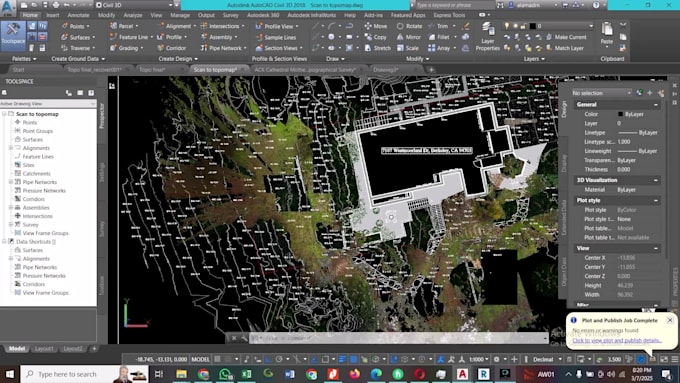This screenshot has width=680, height=383.
Task: Select the Move tool
Action: point(376,26)
